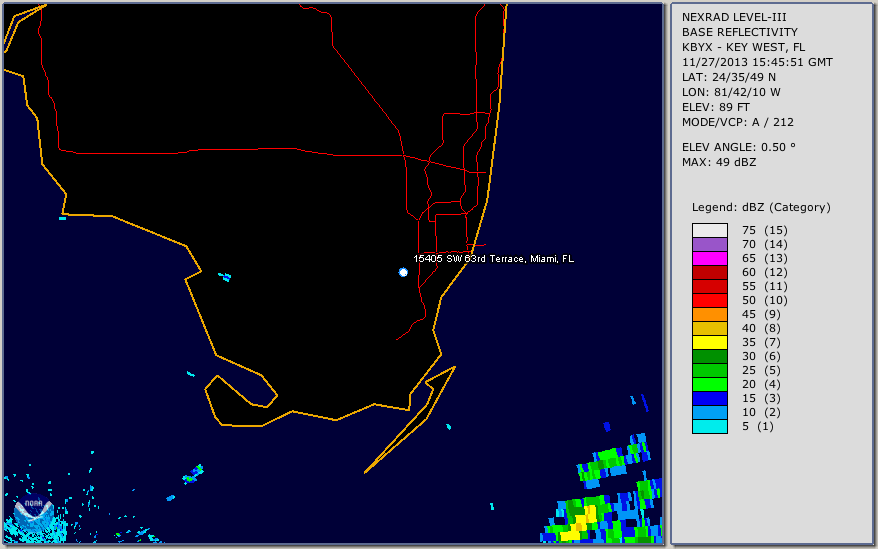
Task: Click the 'MAX: 49 dBZ' text
Action: tap(719, 162)
